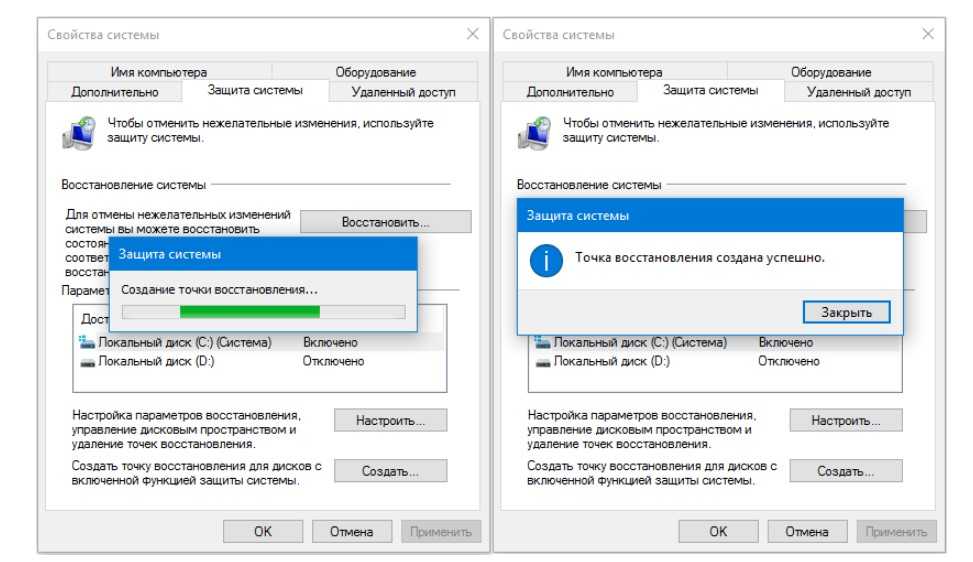Viewport: 973px width, 562px height.
Task: Click the computer protection icon in right dialog
Action: click(x=534, y=132)
